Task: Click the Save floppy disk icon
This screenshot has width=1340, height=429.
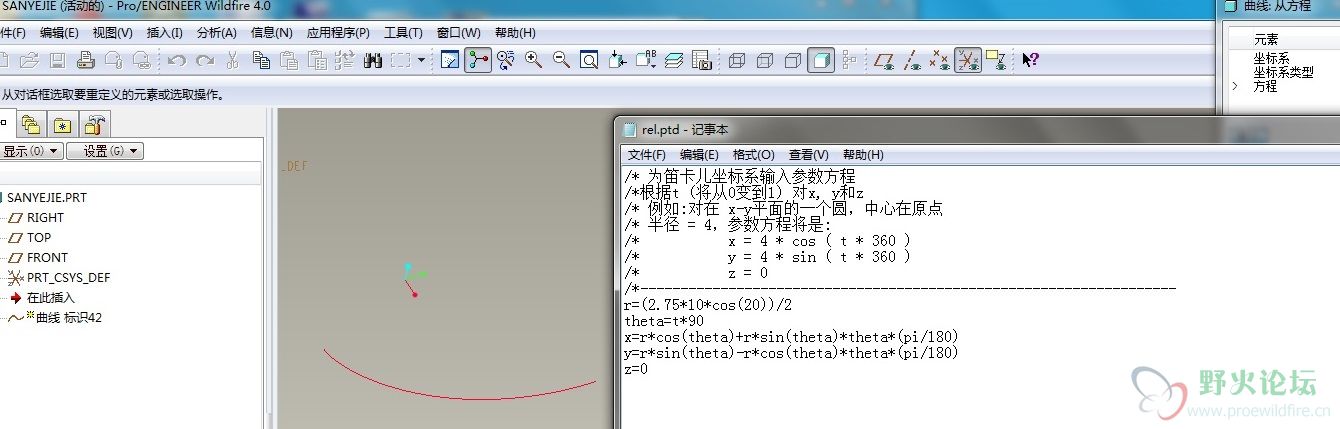Action: click(57, 60)
